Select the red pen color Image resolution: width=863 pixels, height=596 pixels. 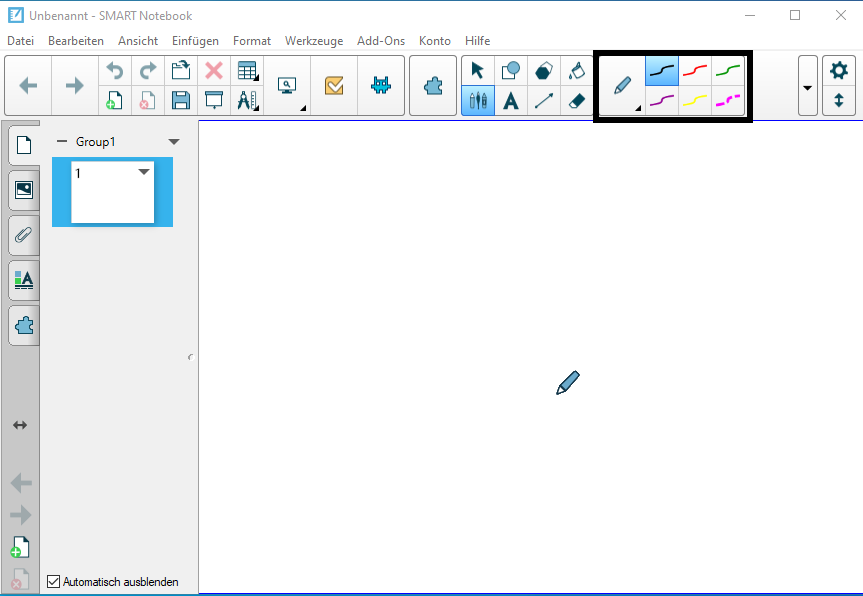coord(694,70)
